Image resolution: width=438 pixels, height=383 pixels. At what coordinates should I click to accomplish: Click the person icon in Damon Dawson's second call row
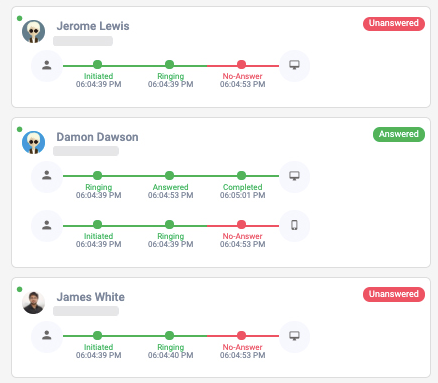[x=47, y=225]
